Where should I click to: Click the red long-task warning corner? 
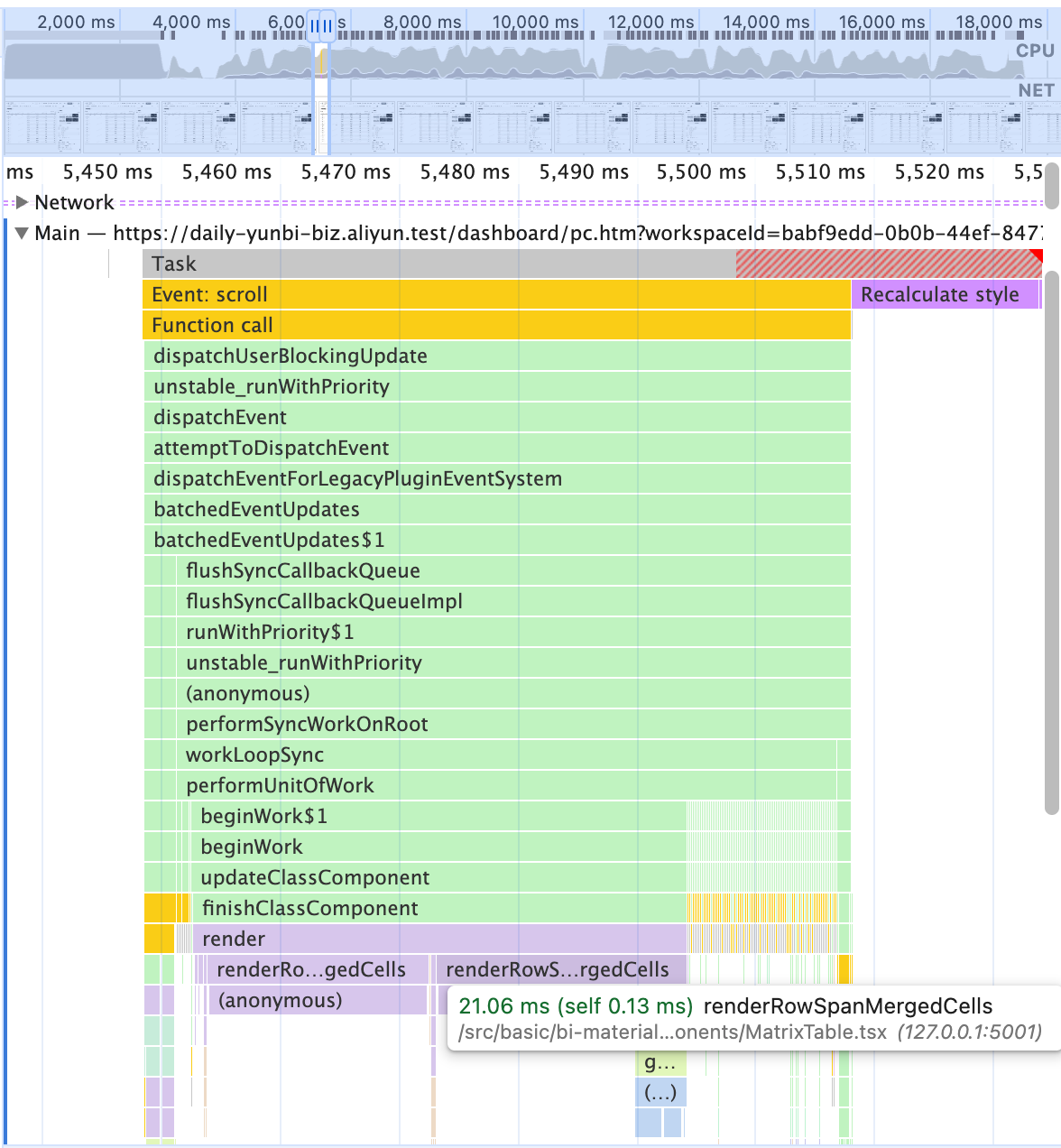(1036, 255)
